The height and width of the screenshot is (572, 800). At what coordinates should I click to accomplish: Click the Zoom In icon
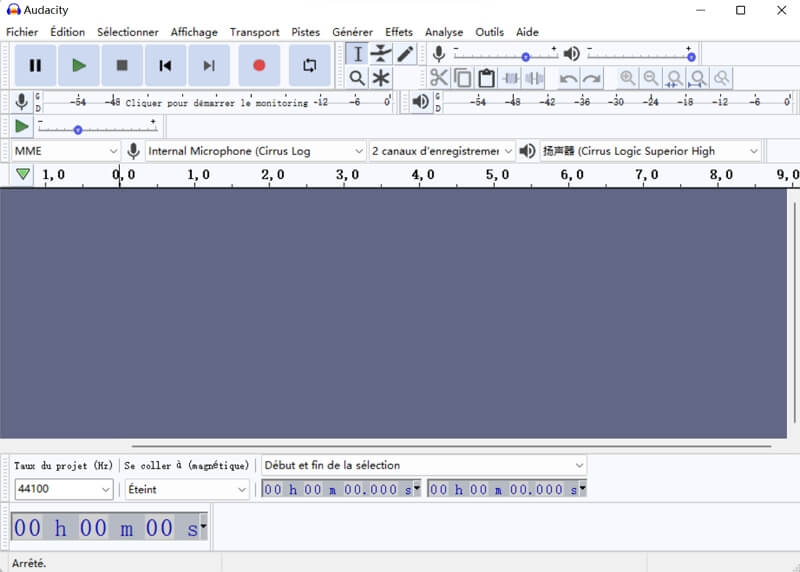click(x=628, y=78)
